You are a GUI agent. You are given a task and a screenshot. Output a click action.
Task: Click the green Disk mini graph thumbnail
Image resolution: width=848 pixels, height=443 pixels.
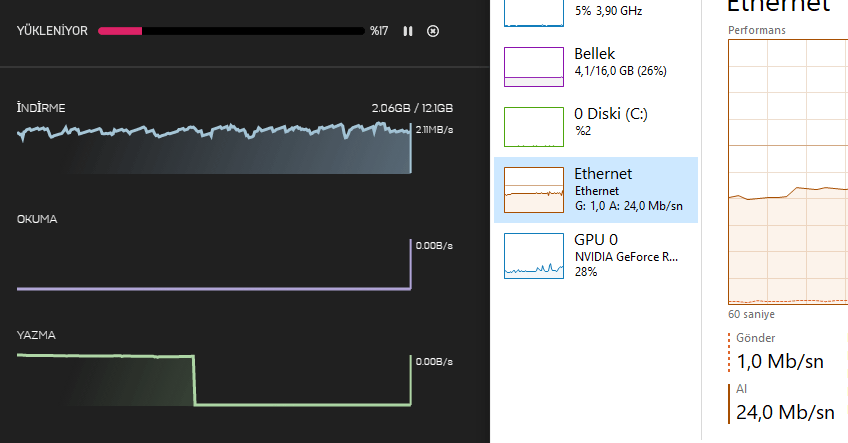pyautogui.click(x=534, y=127)
